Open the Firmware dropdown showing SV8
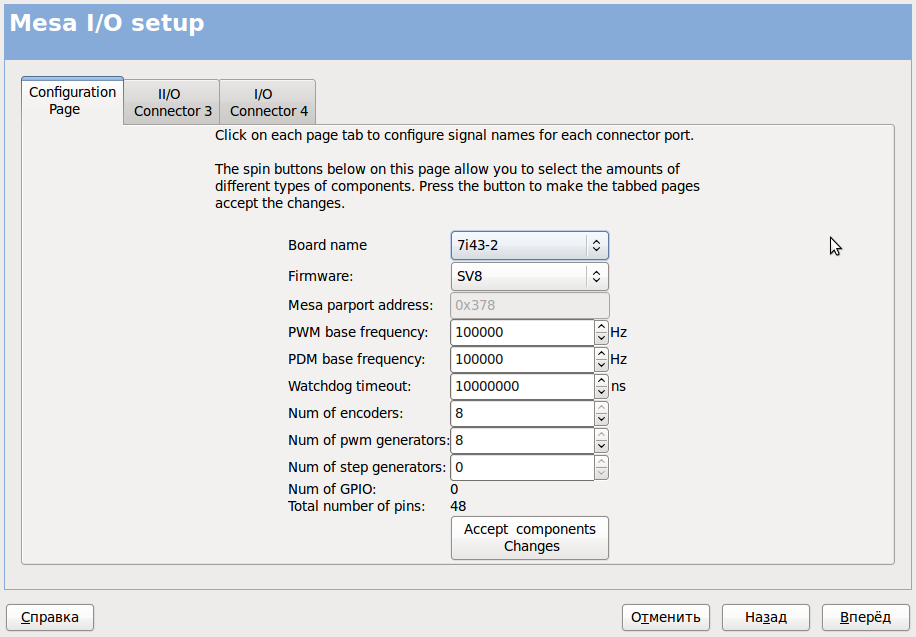This screenshot has width=916, height=637. (x=529, y=276)
